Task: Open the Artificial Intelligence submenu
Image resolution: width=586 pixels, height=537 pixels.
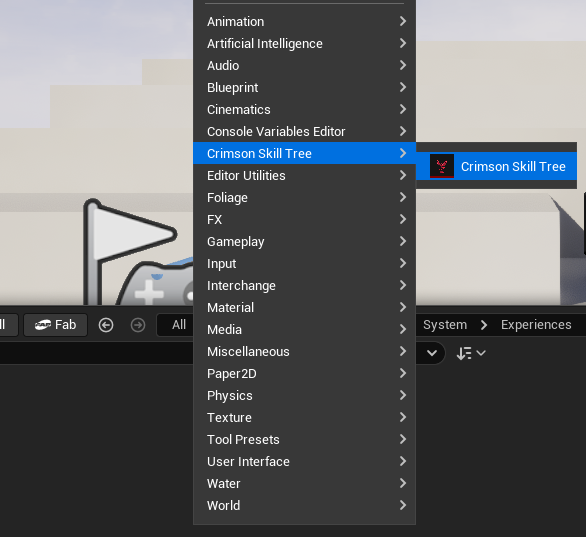Action: 304,44
